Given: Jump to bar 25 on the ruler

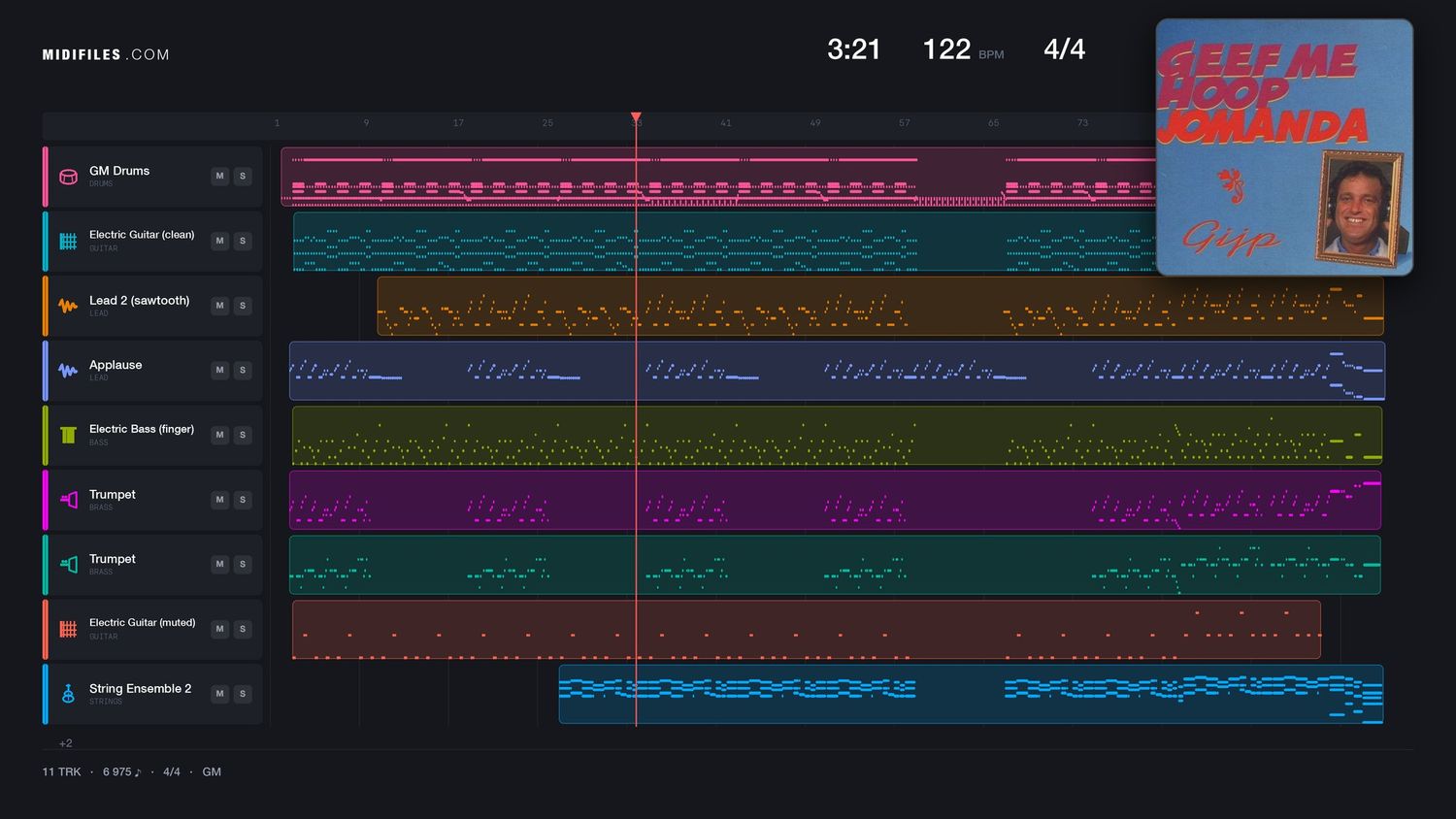Looking at the screenshot, I should tap(547, 123).
